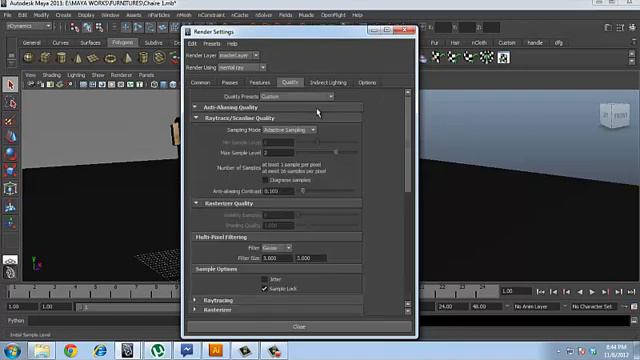The height and width of the screenshot is (360, 640).
Task: Activate the Scale tool (cube icon)
Action: [10, 171]
